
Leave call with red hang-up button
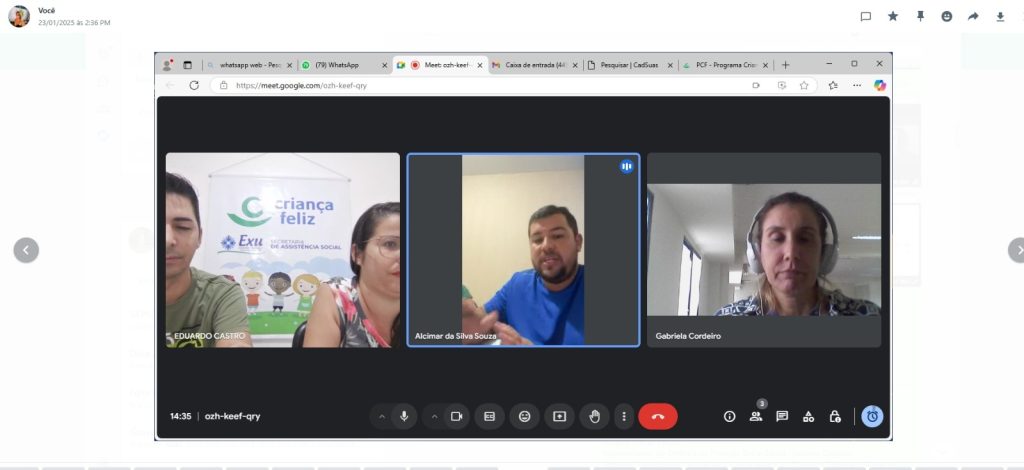click(x=657, y=416)
